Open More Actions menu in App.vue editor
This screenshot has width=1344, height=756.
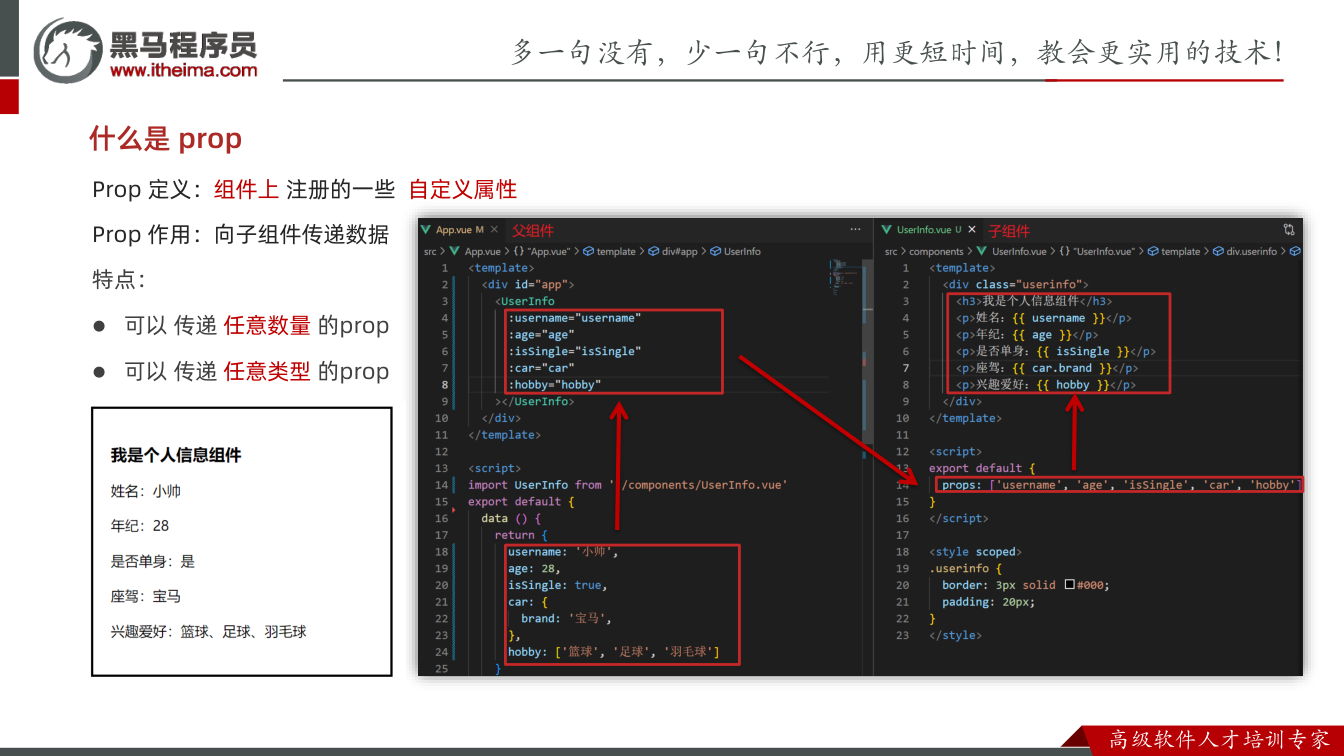coord(855,230)
